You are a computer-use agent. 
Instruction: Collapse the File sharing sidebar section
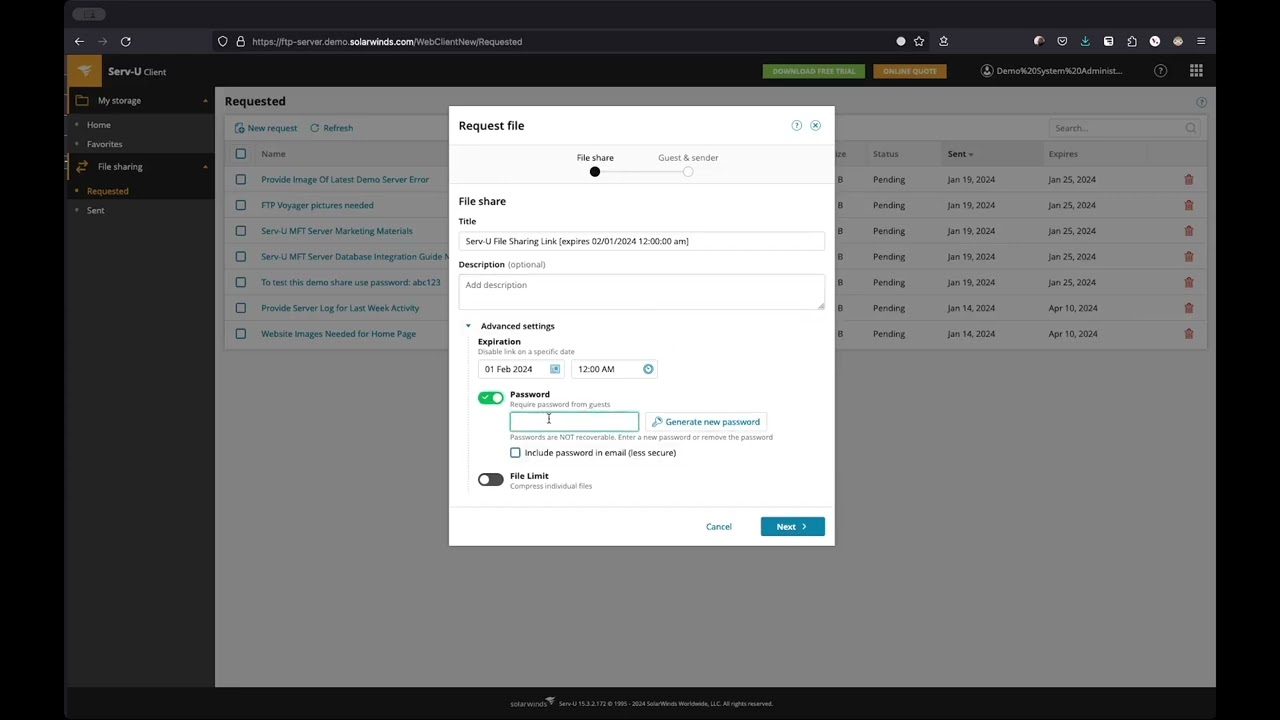coord(205,167)
